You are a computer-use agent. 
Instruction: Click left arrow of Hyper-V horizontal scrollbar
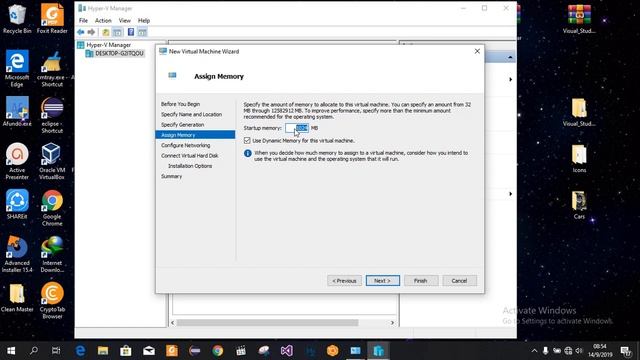173,322
